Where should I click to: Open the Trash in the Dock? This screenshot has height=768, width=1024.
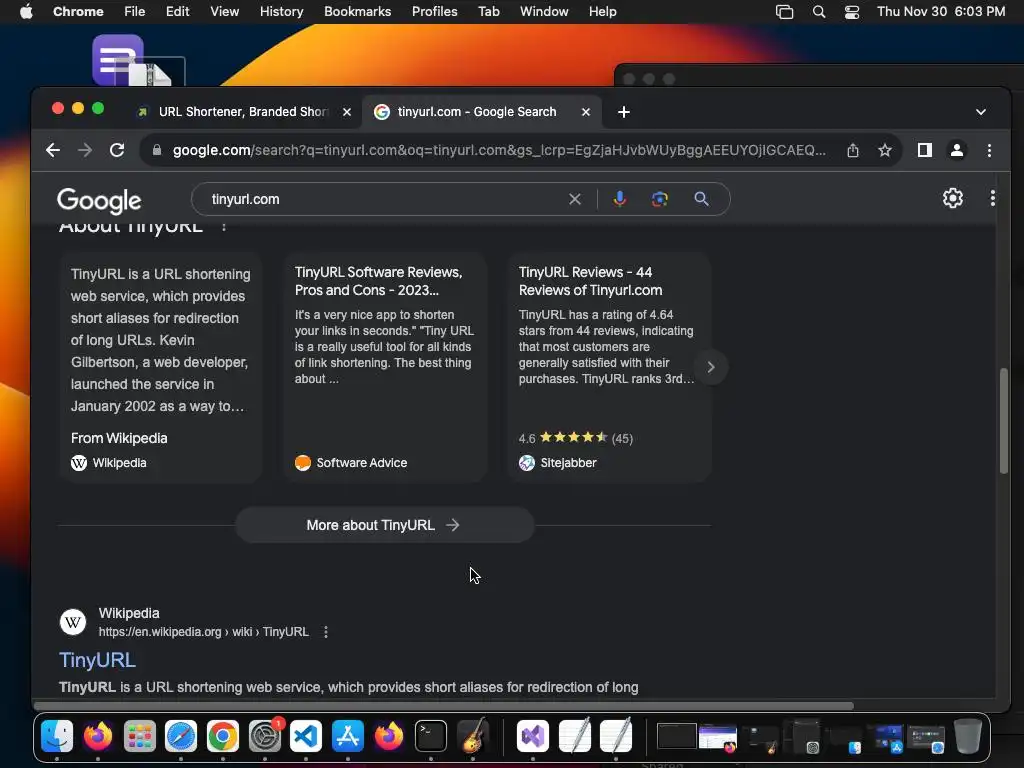pos(968,736)
